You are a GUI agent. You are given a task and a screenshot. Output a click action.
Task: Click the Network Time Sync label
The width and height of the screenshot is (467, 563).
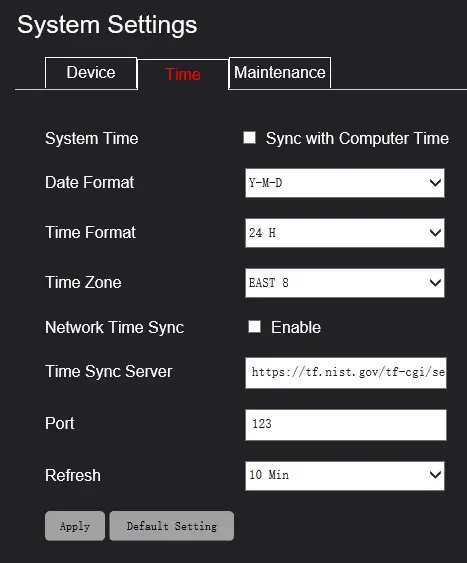[115, 328]
